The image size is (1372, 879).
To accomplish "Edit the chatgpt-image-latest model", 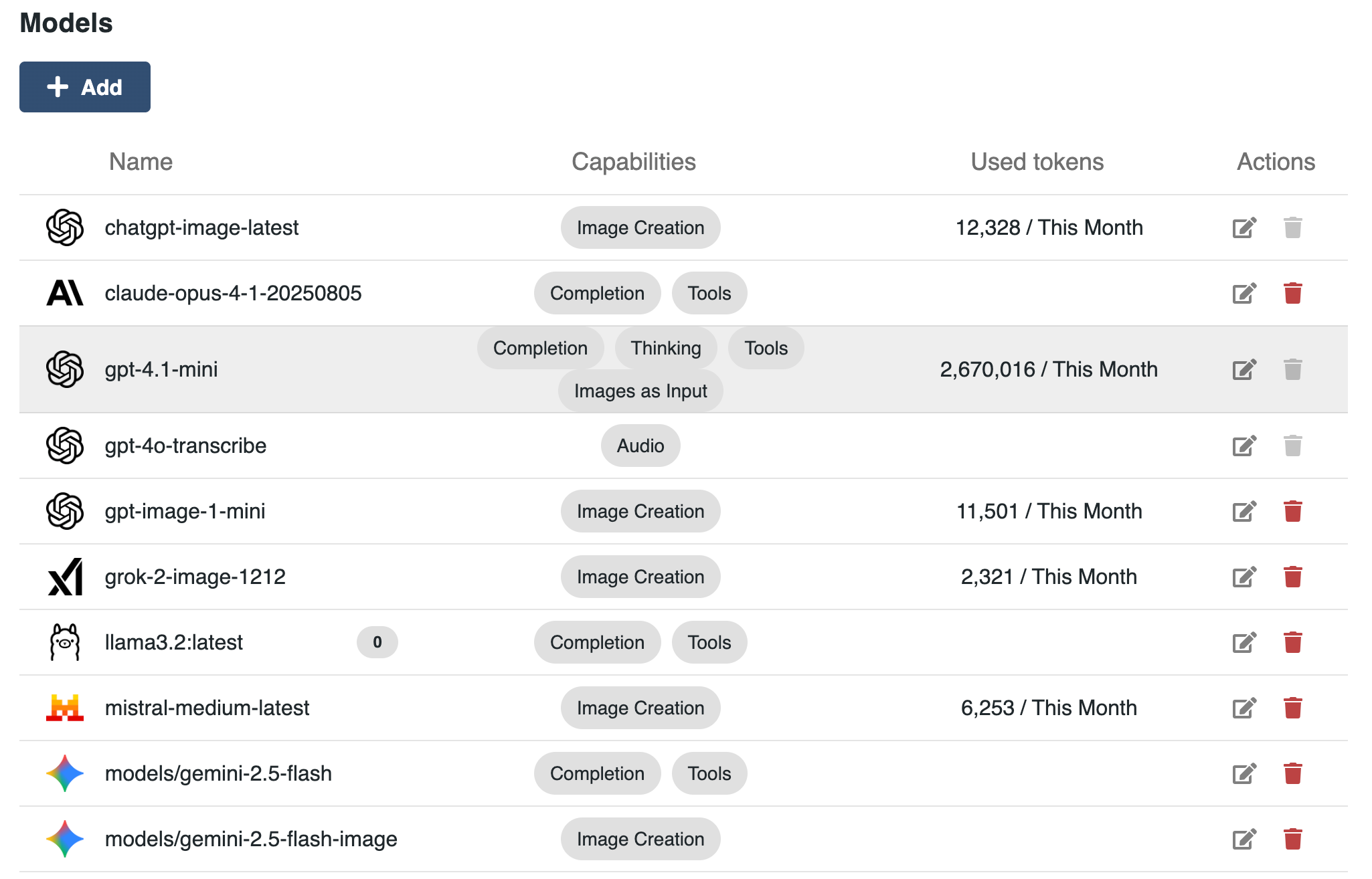I will [x=1244, y=228].
